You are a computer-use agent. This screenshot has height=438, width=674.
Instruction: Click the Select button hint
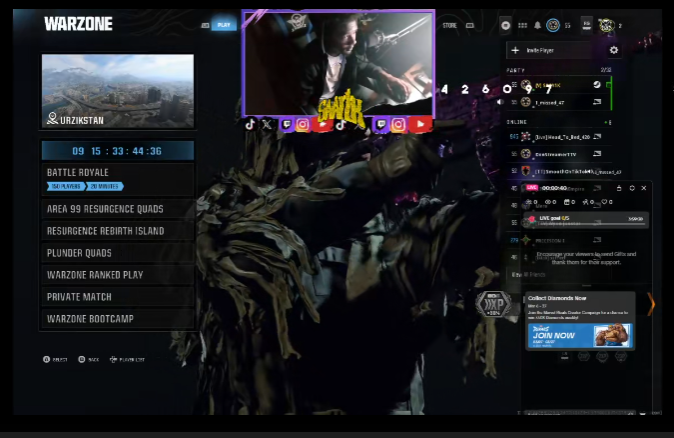55,359
